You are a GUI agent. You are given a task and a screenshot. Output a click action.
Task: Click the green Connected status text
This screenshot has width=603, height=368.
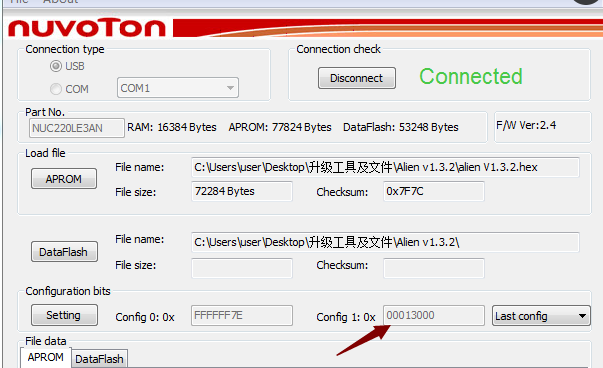(471, 76)
